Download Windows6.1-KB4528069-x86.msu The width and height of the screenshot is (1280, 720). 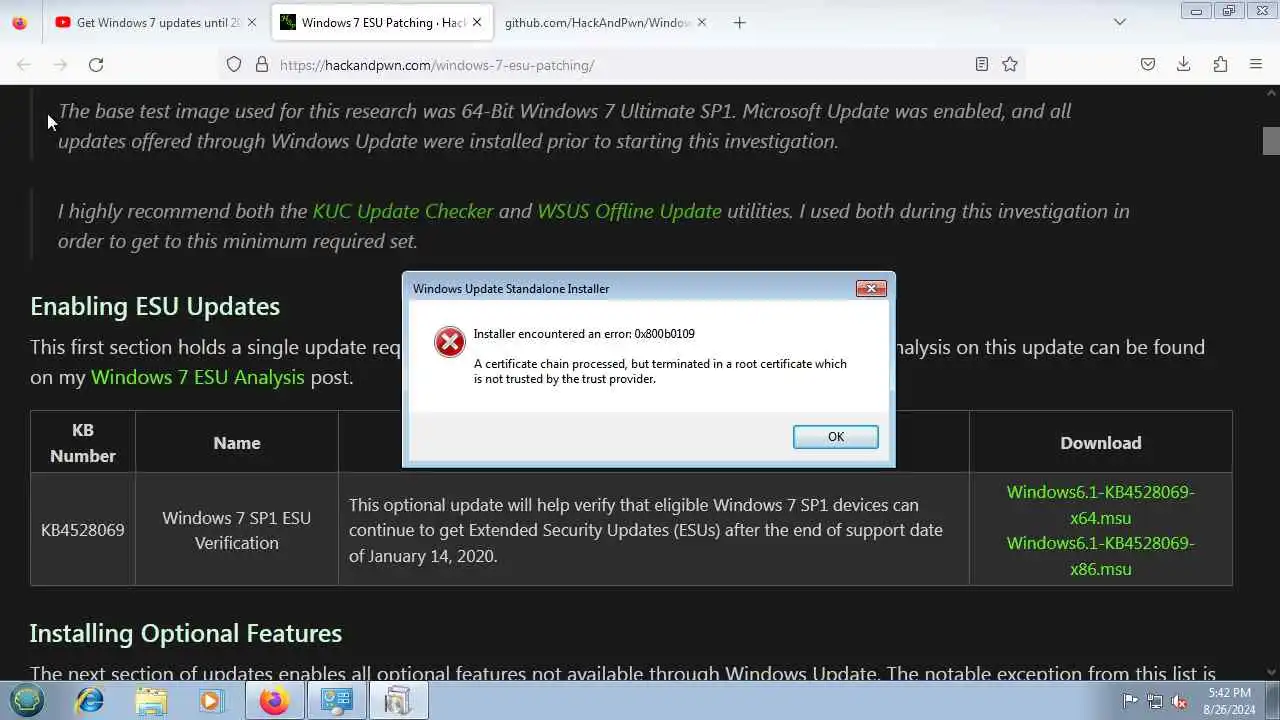[1100, 556]
